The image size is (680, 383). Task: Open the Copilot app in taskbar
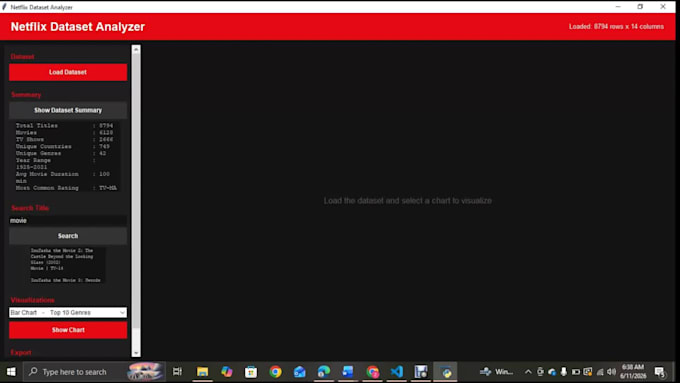click(x=226, y=372)
